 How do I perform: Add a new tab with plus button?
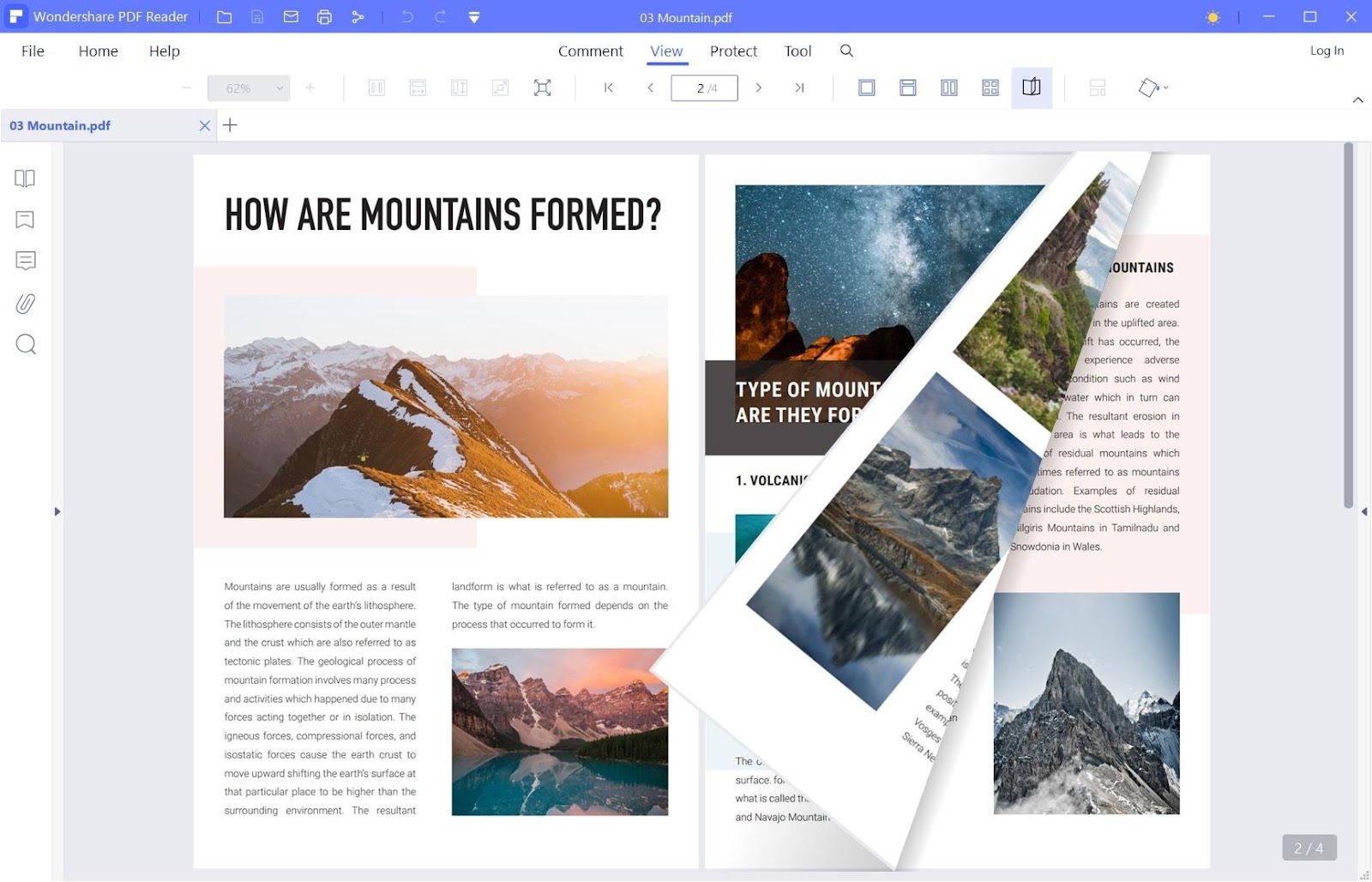pos(230,125)
